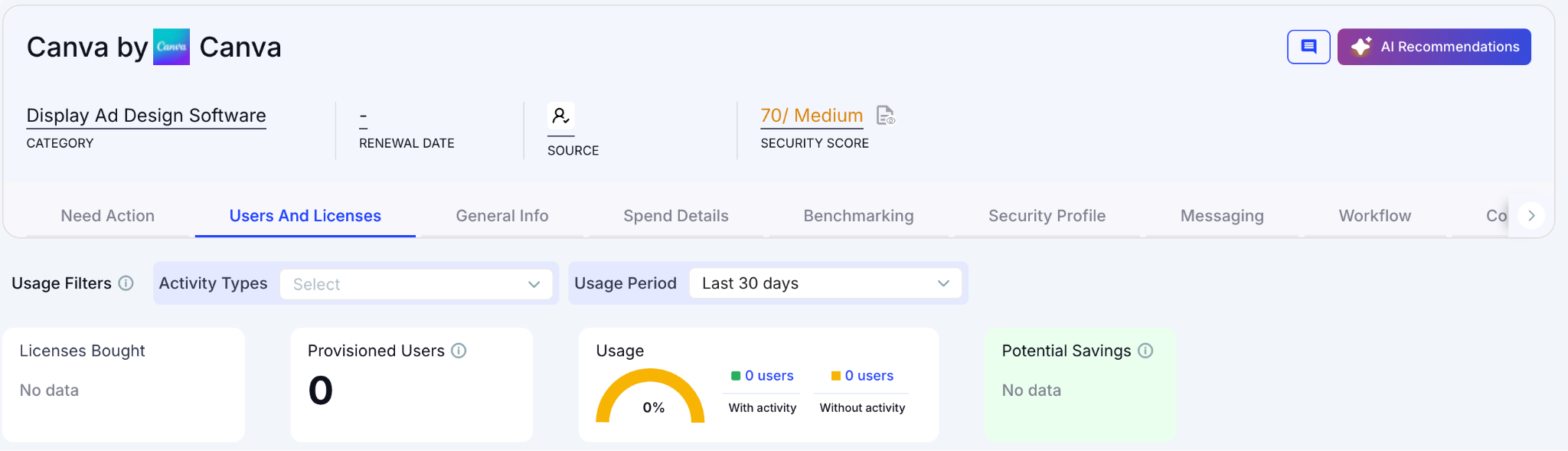Open Display Ad Design Software category link
The width and height of the screenshot is (1568, 451).
146,116
